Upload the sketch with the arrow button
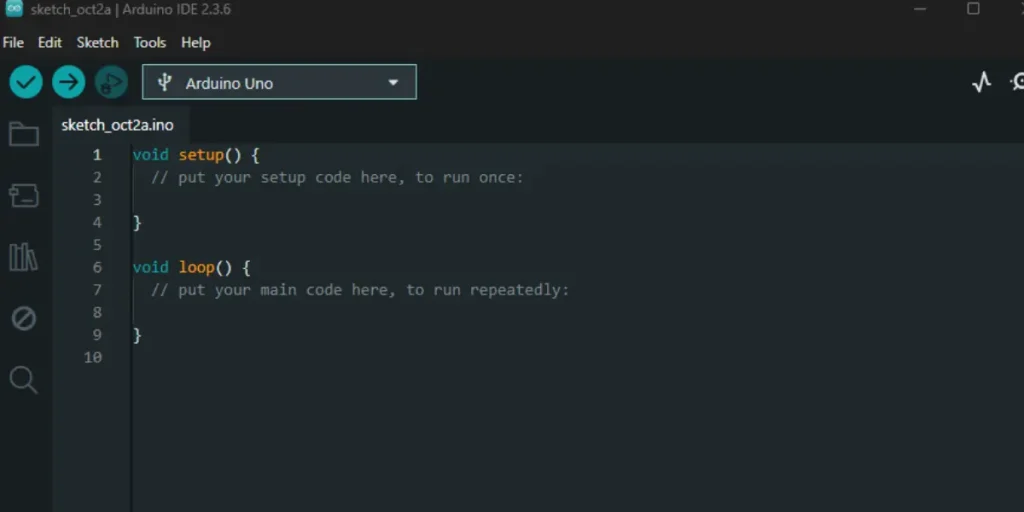 pyautogui.click(x=68, y=82)
